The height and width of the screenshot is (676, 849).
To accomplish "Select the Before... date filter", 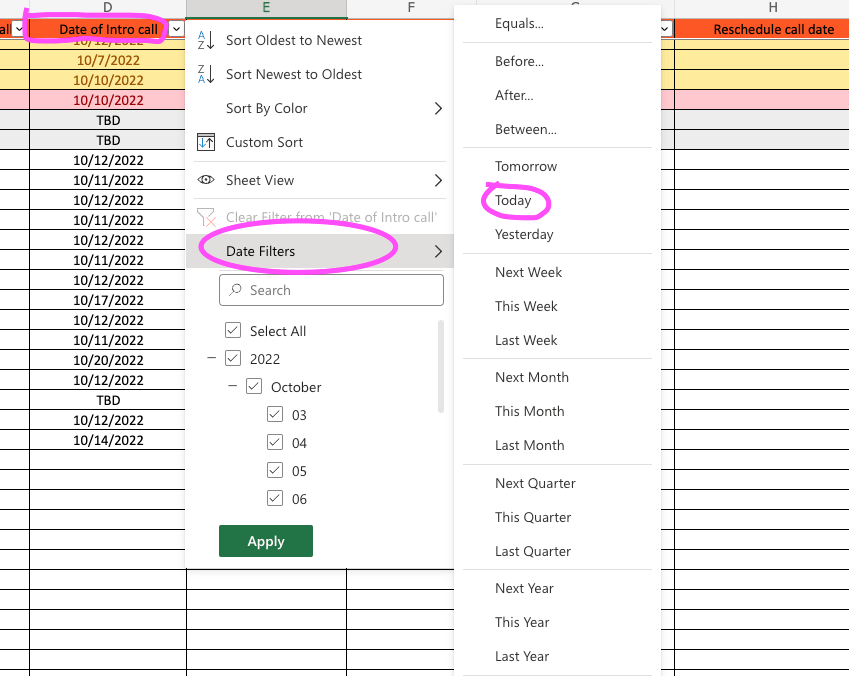I will tap(558, 61).
